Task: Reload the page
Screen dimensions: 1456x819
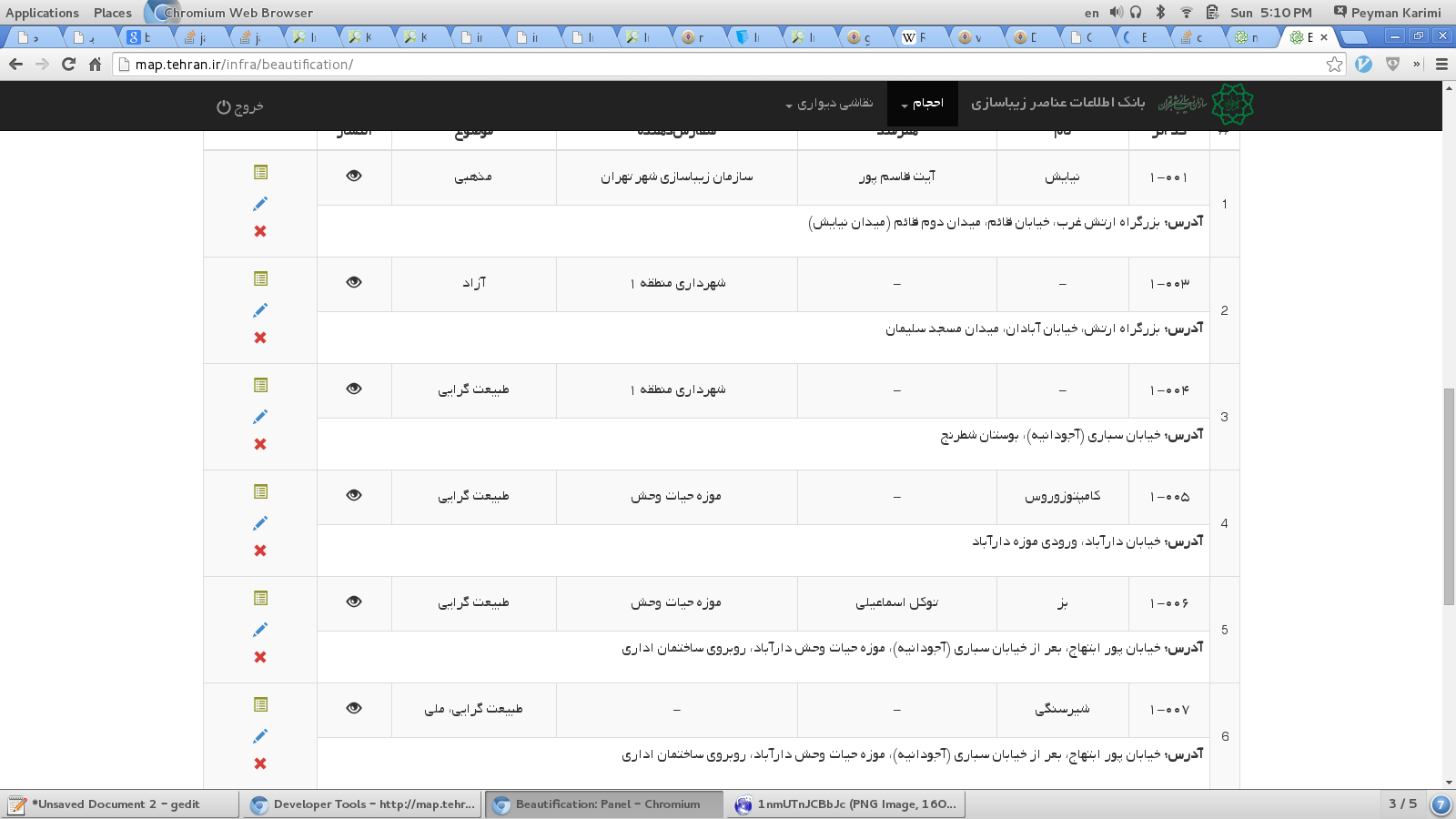Action: click(x=68, y=64)
